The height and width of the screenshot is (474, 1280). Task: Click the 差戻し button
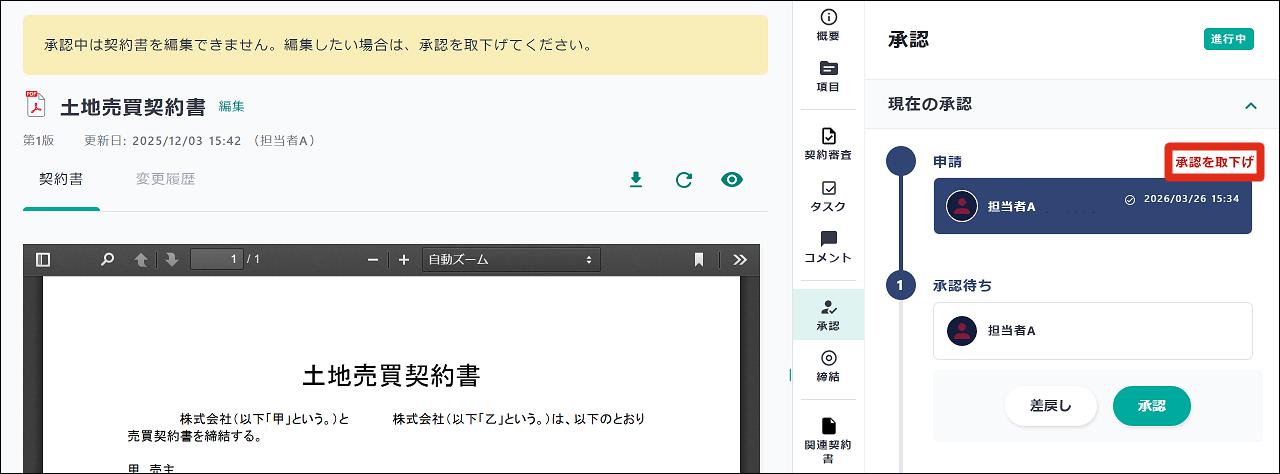1050,406
